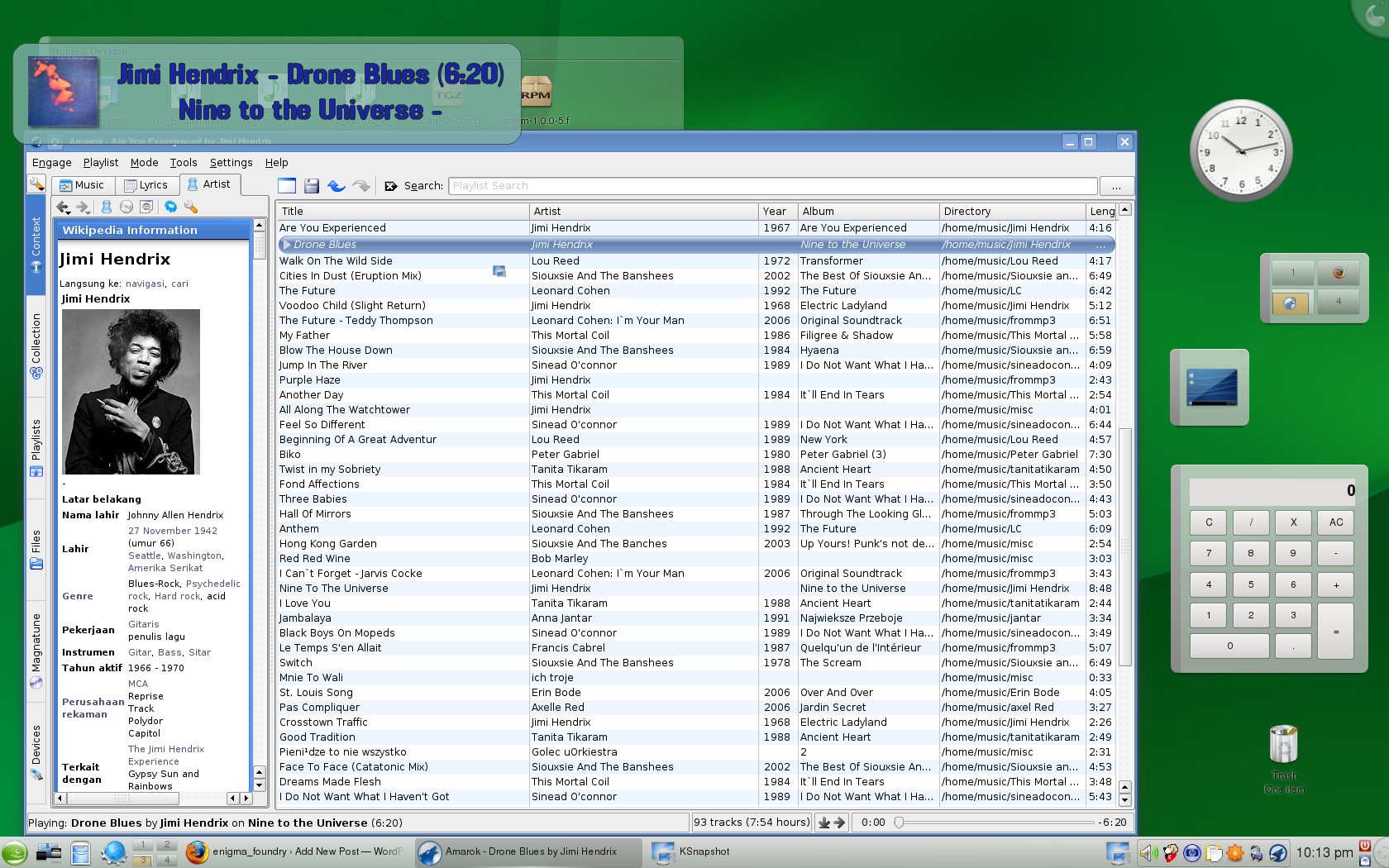The image size is (1389, 868).
Task: Clear the playlist search field icon
Action: (391, 186)
